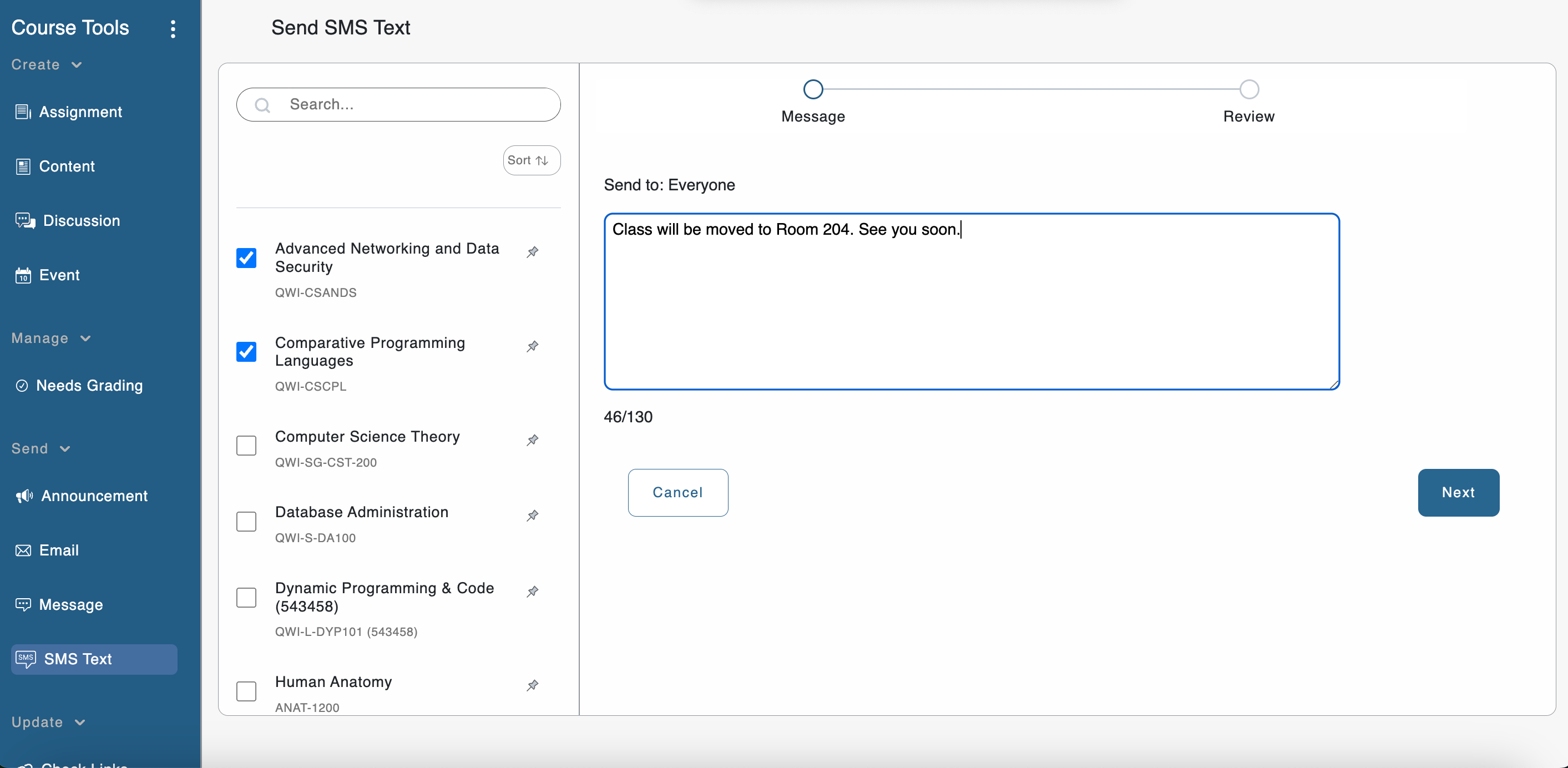Uncheck Advanced Networking and Data Security

click(x=246, y=257)
